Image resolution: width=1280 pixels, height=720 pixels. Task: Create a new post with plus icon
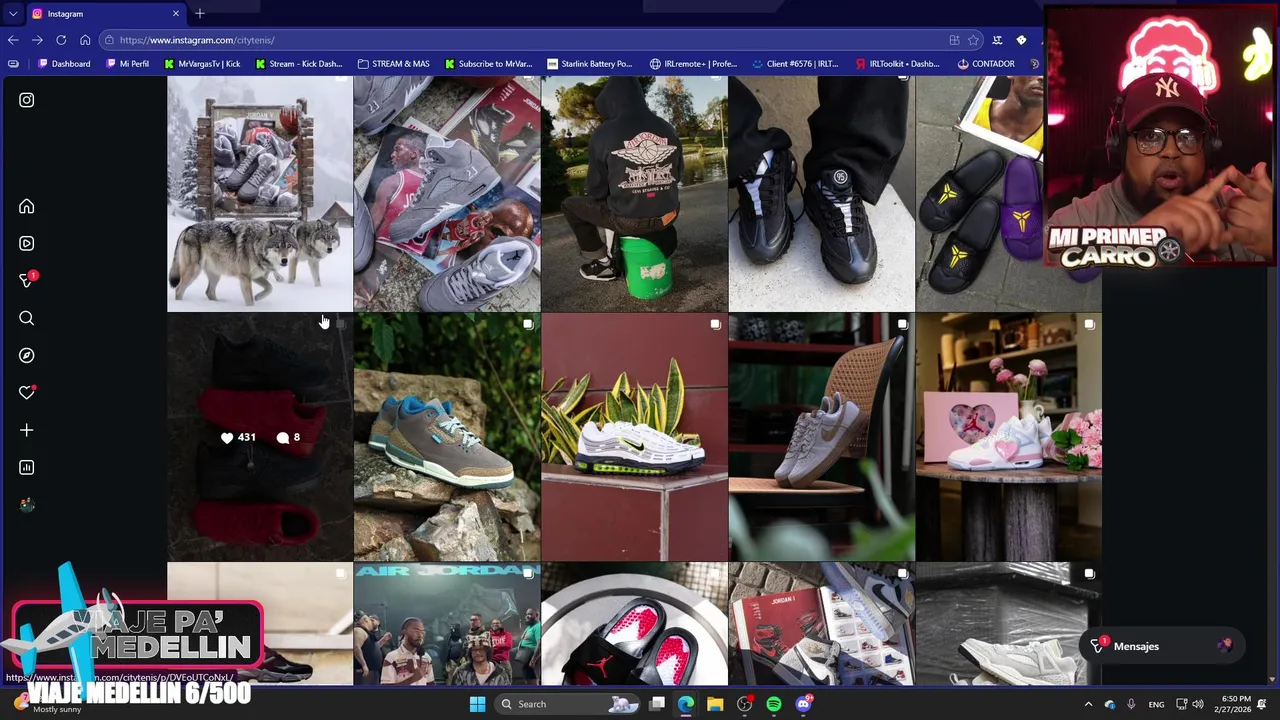pos(27,430)
